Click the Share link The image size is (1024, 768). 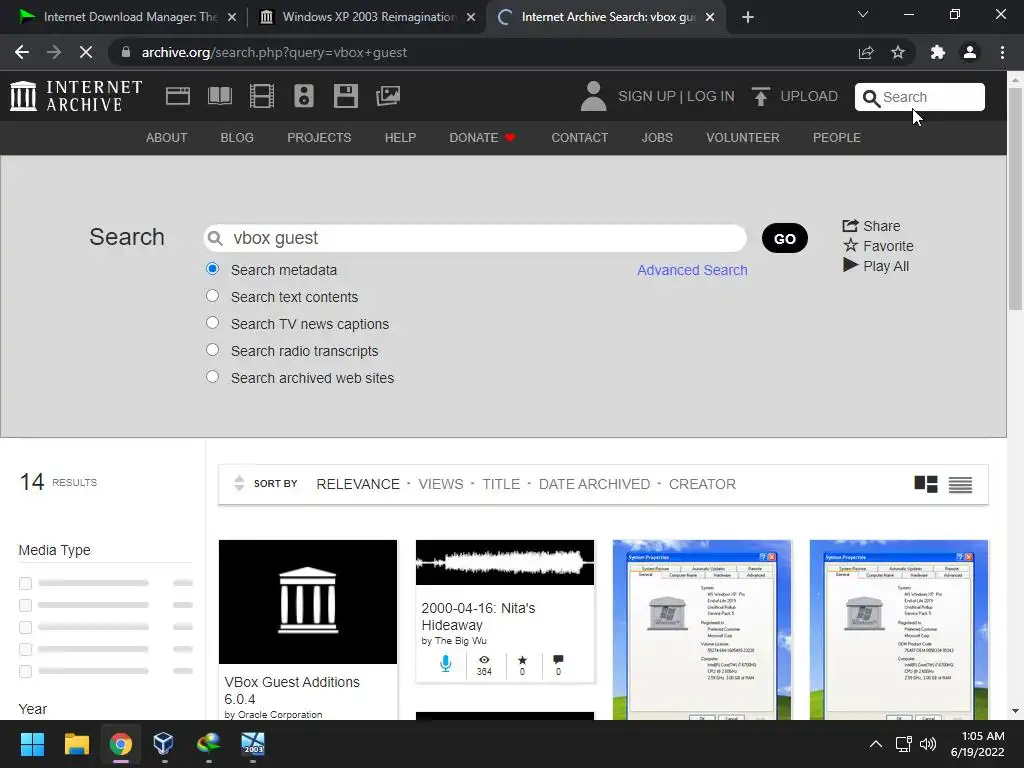pos(871,226)
